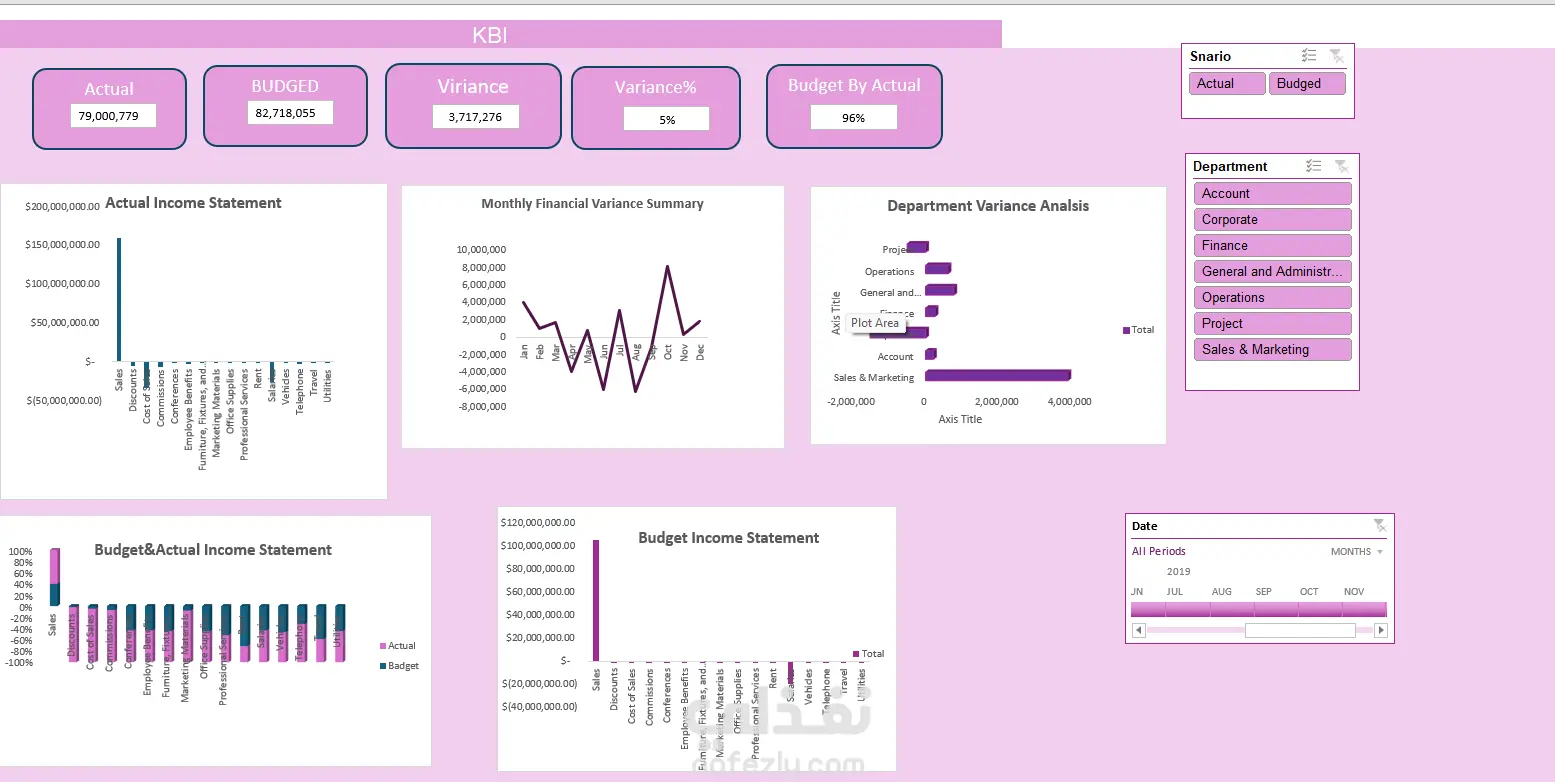Filter by Actual in Snario slicer
This screenshot has width=1555, height=782.
pyautogui.click(x=1227, y=84)
